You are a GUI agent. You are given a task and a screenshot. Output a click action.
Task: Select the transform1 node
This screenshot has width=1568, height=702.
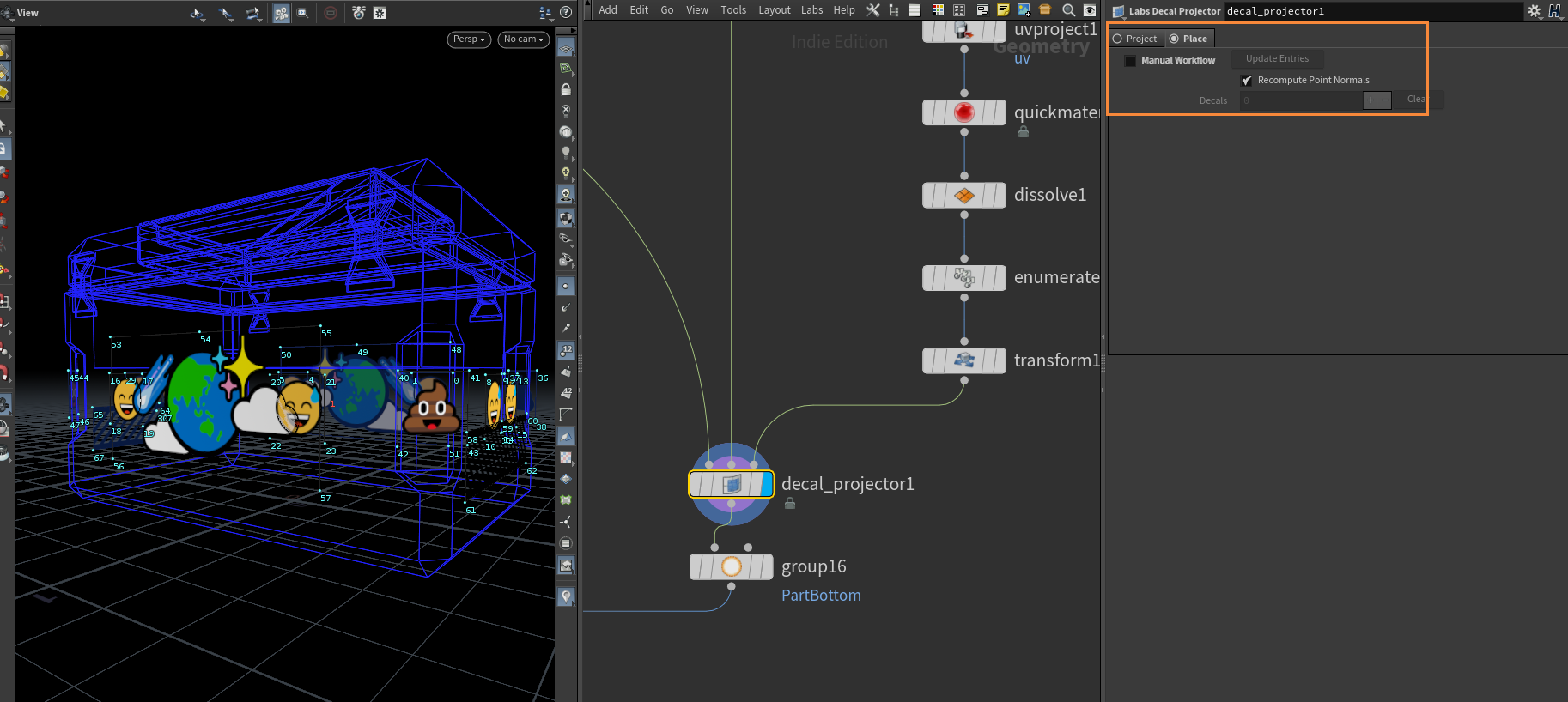point(964,360)
